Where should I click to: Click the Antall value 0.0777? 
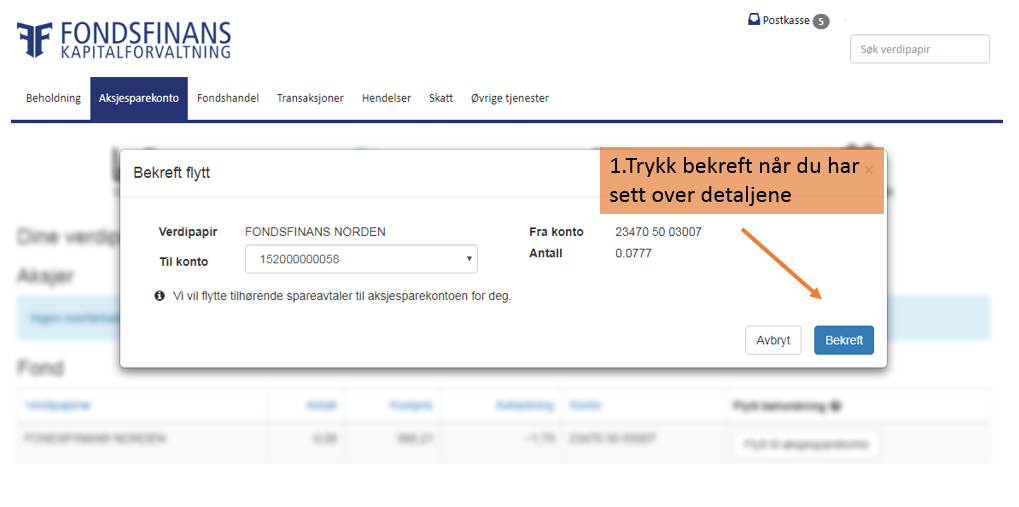[x=633, y=253]
